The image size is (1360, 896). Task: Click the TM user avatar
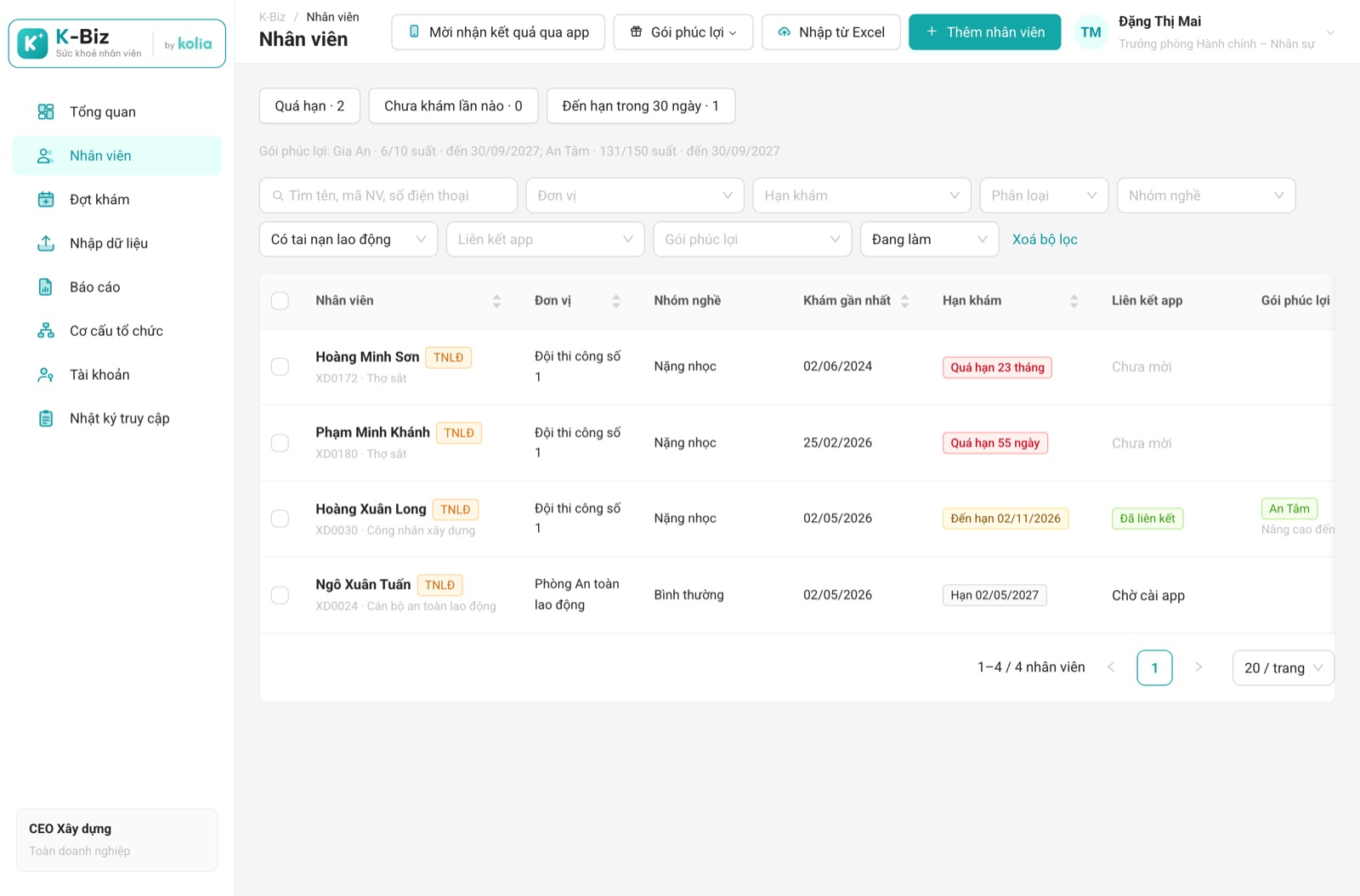point(1091,32)
